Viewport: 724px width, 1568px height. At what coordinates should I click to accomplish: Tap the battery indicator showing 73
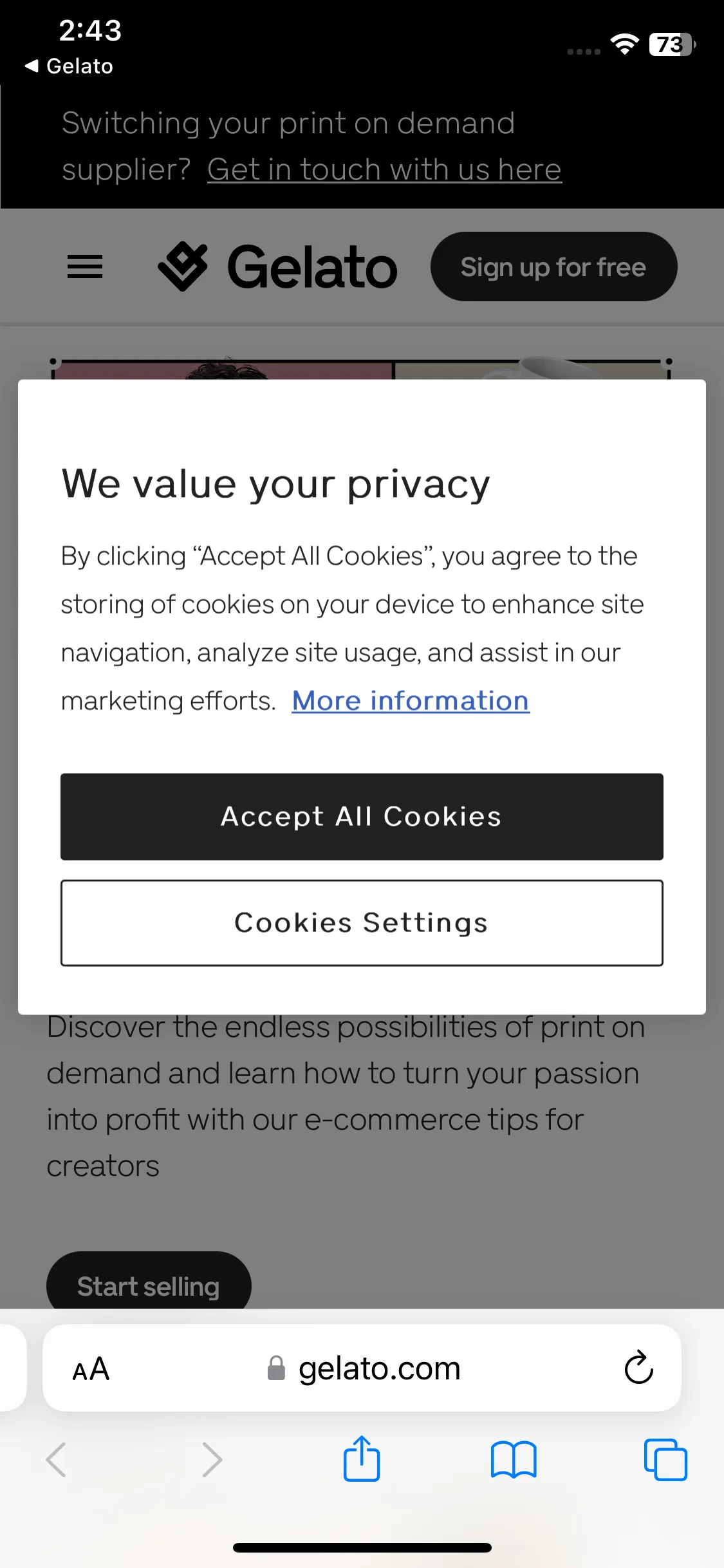pos(673,44)
